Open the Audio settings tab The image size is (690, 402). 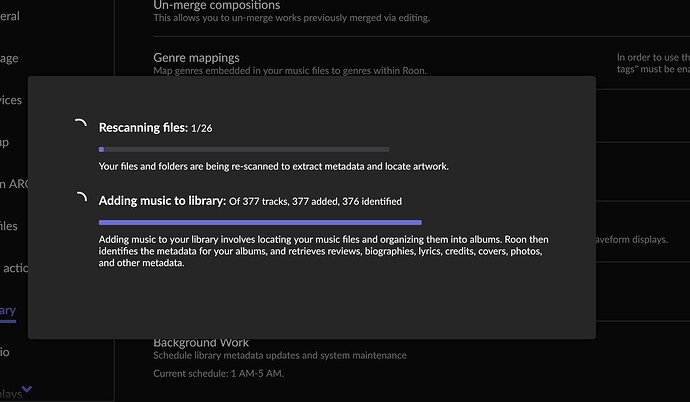point(8,351)
